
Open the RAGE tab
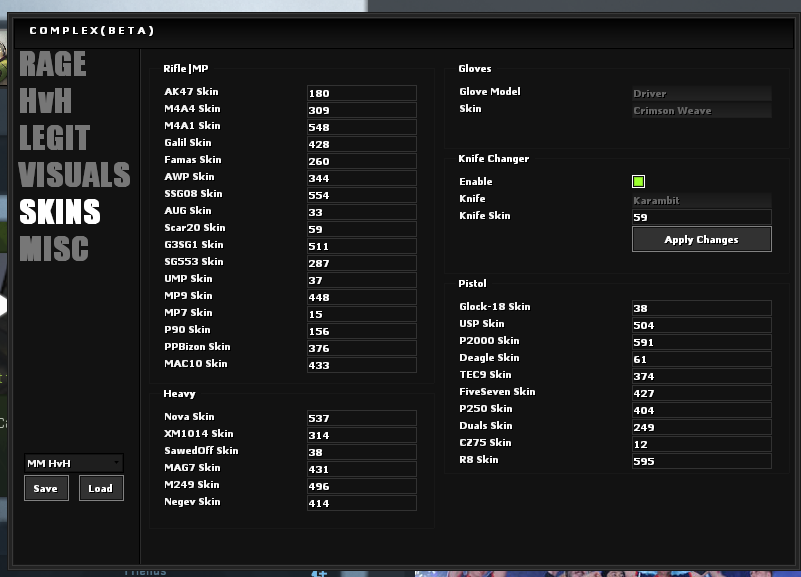pyautogui.click(x=53, y=64)
